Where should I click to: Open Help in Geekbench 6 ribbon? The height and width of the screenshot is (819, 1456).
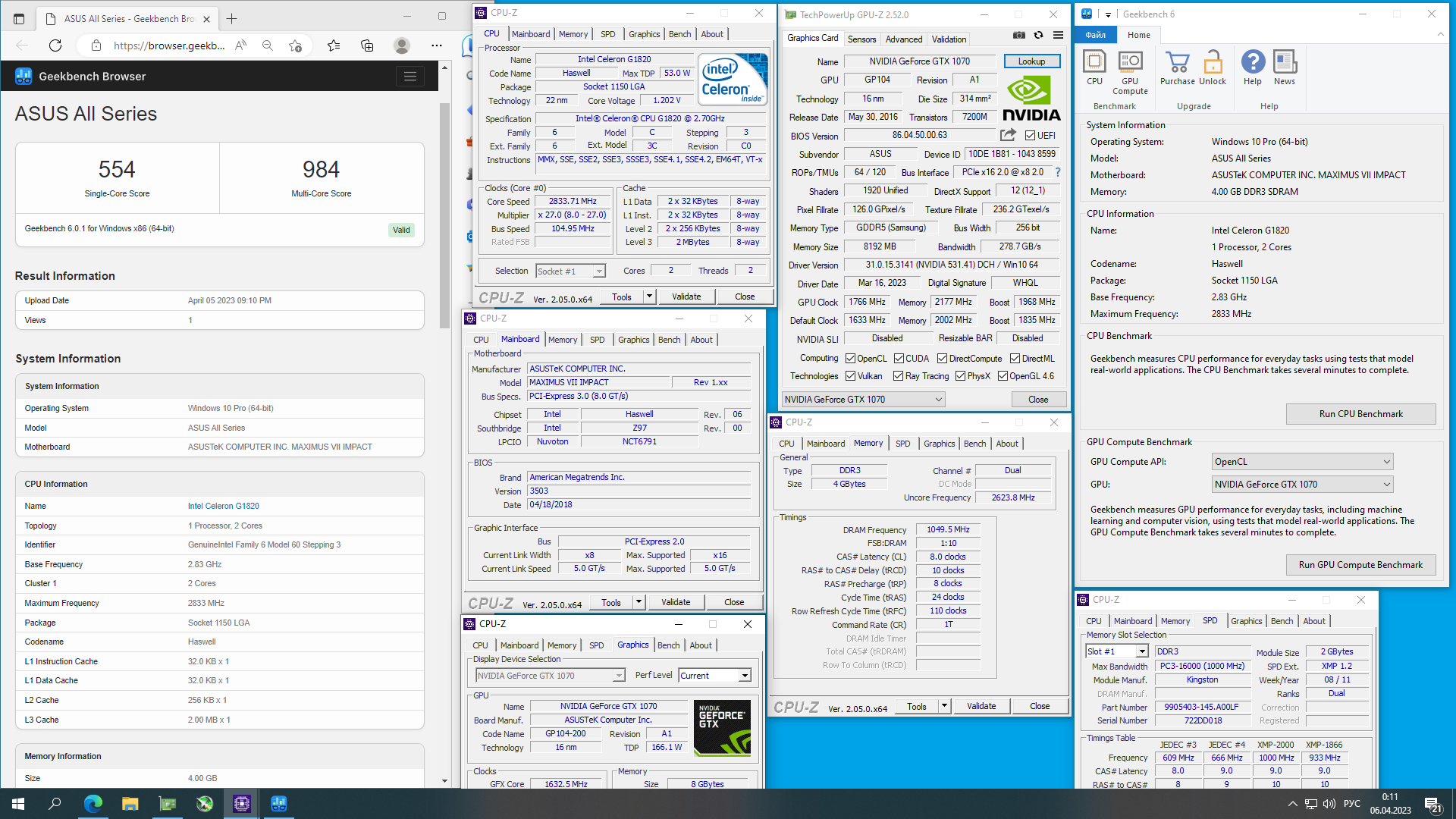tap(1253, 67)
